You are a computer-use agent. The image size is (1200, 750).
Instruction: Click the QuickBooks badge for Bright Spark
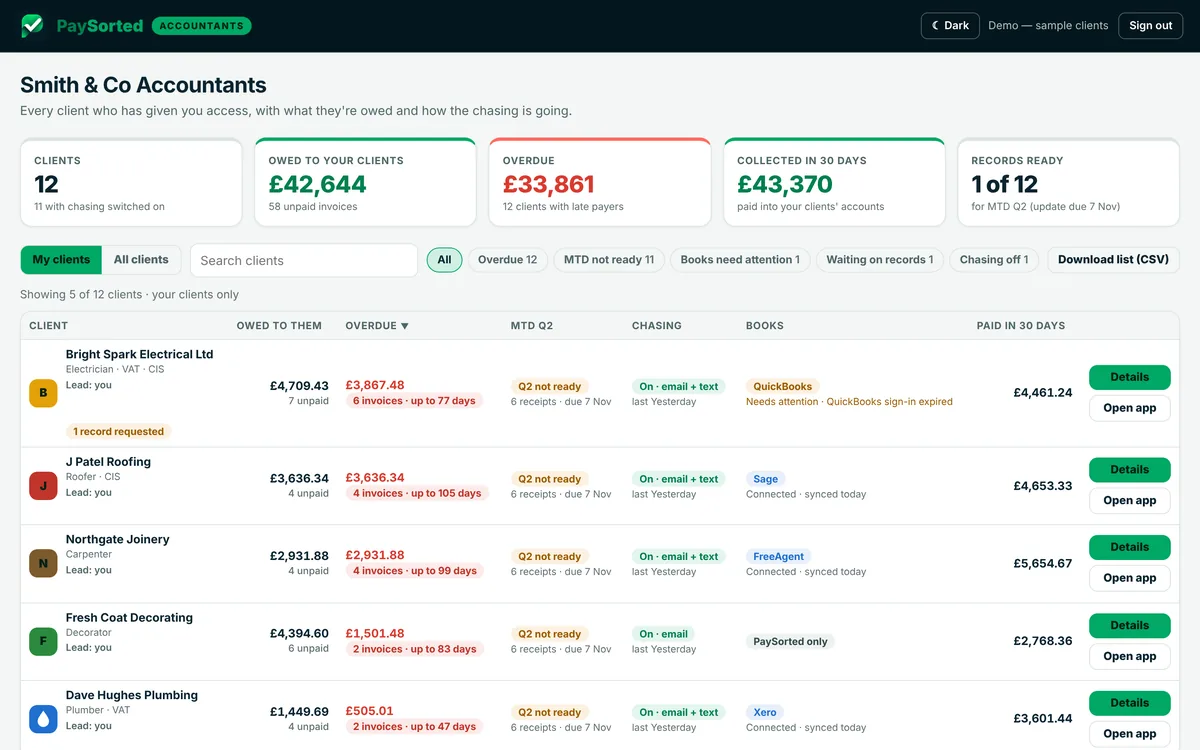(782, 386)
